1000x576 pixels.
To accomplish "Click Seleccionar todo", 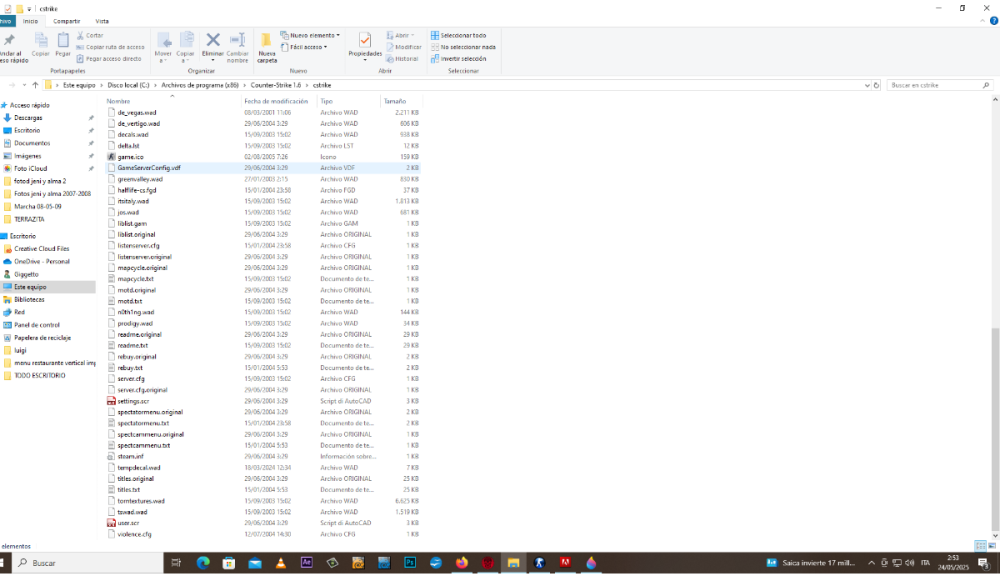I will pyautogui.click(x=459, y=36).
